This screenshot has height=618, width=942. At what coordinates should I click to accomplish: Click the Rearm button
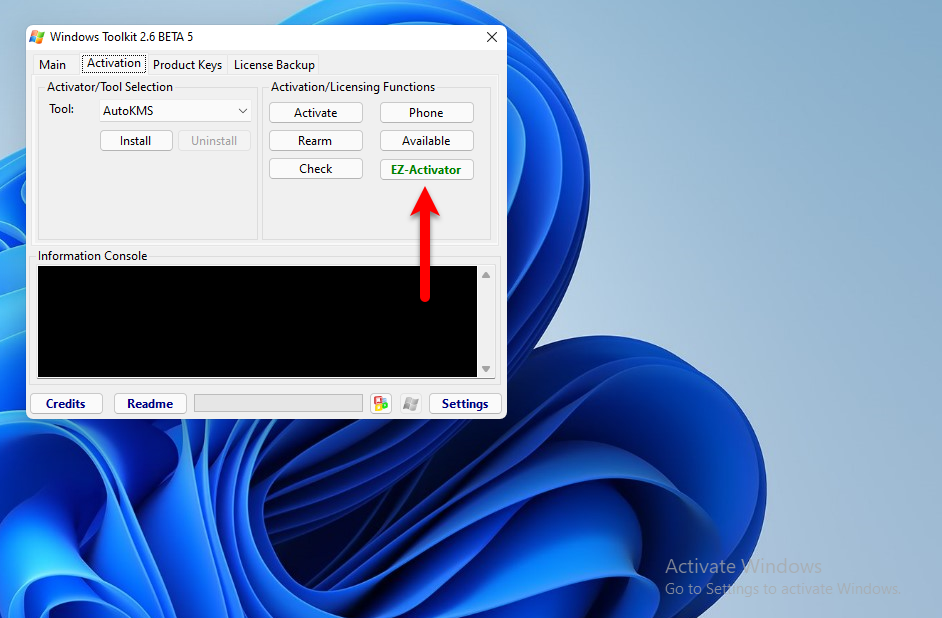point(315,141)
